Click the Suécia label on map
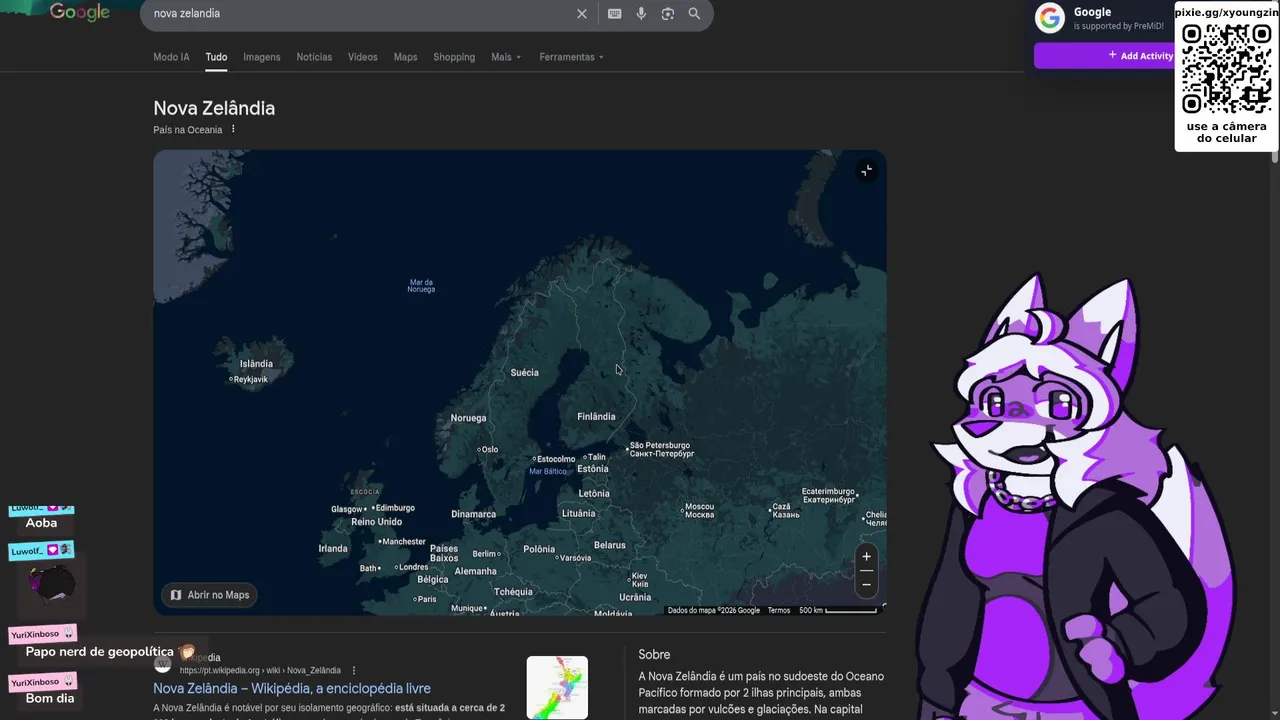Screen dimensions: 1280x720 click(524, 373)
